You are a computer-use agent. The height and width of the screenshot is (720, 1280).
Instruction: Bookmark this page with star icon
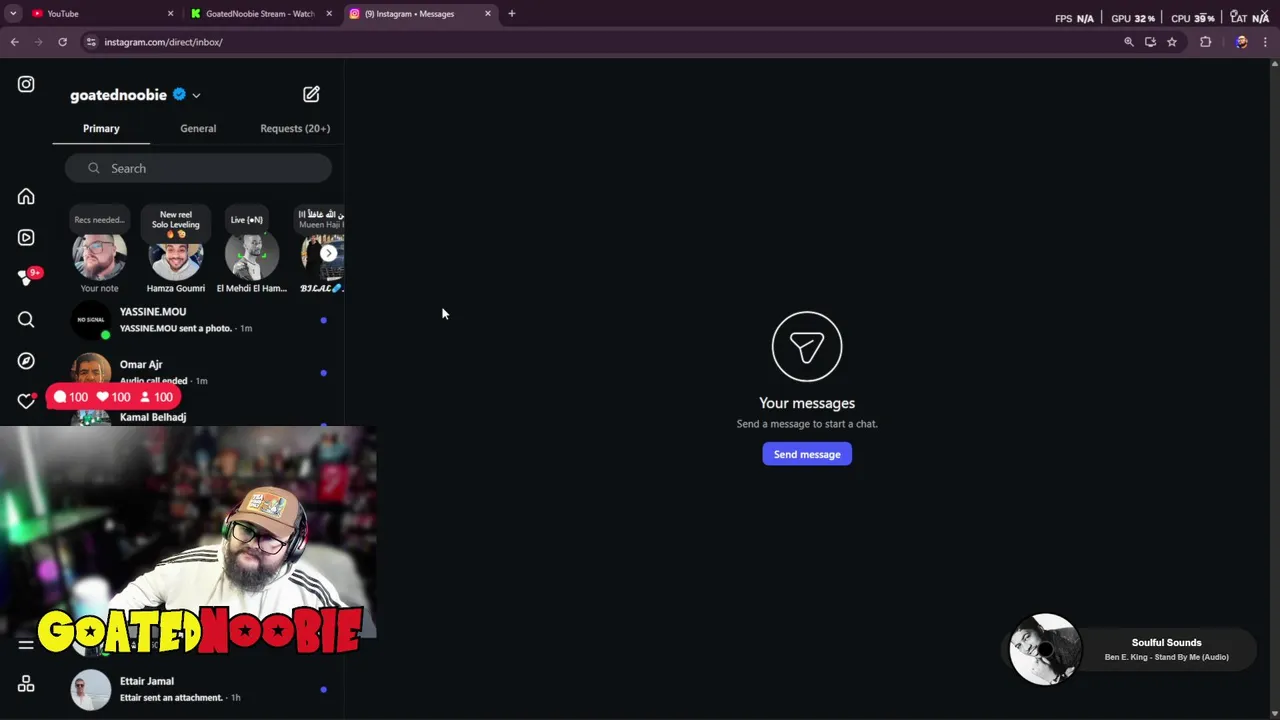click(1172, 42)
